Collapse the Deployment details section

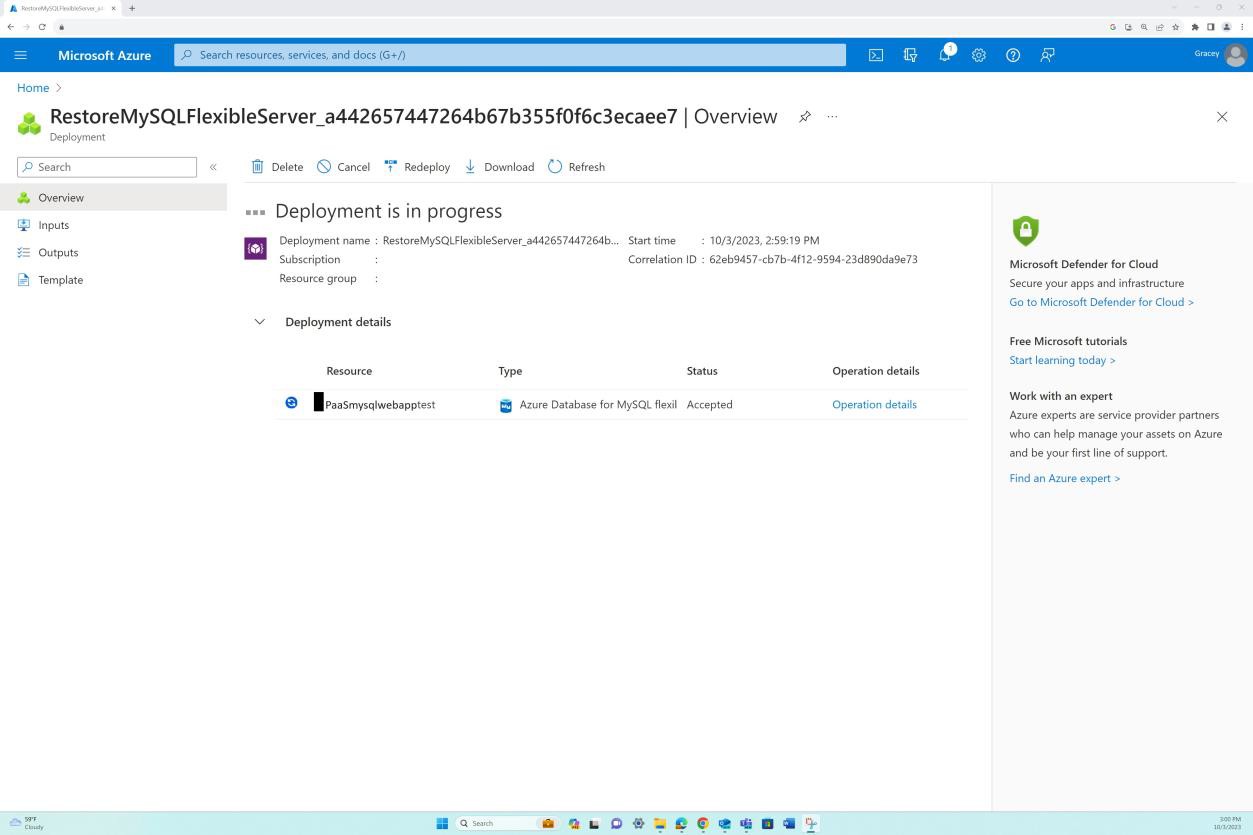tap(259, 321)
